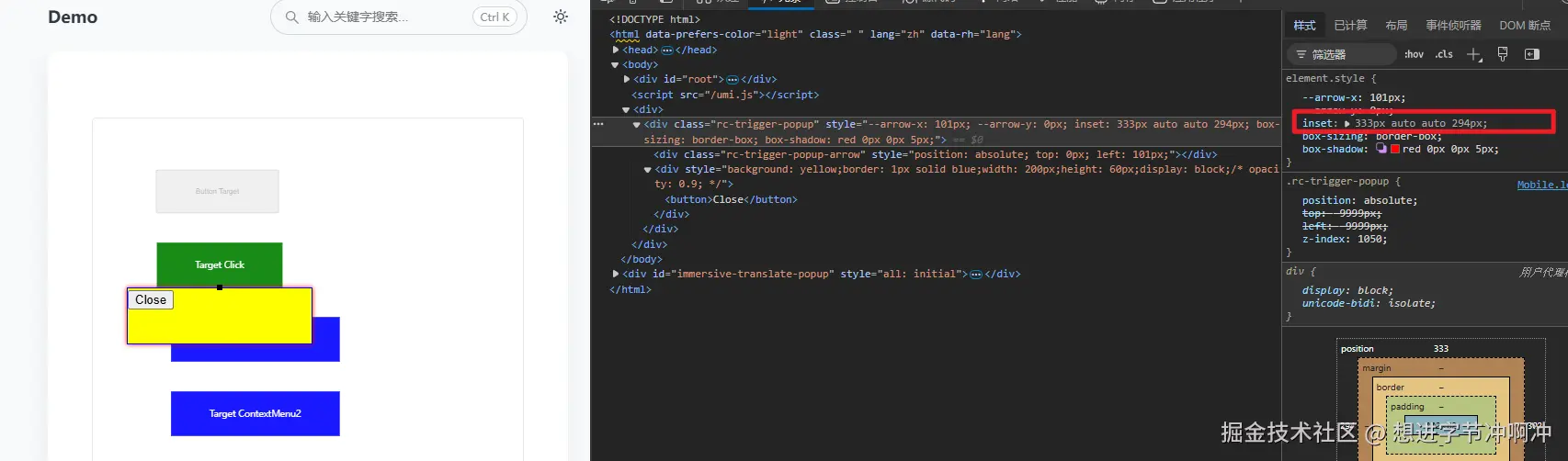Click the green Target Click button
This screenshot has width=1568, height=461.
[x=220, y=264]
